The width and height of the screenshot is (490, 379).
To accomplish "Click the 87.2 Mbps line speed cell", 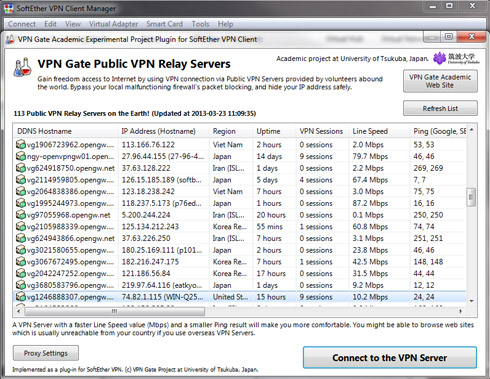I will click(x=370, y=203).
